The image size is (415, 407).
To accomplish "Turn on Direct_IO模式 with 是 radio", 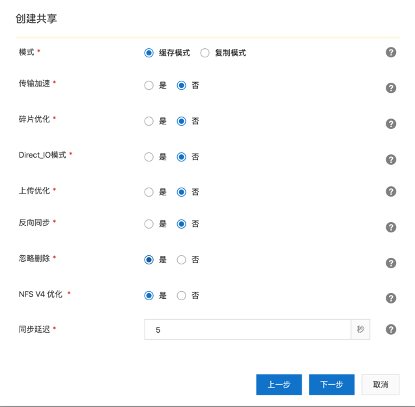I will 149,157.
